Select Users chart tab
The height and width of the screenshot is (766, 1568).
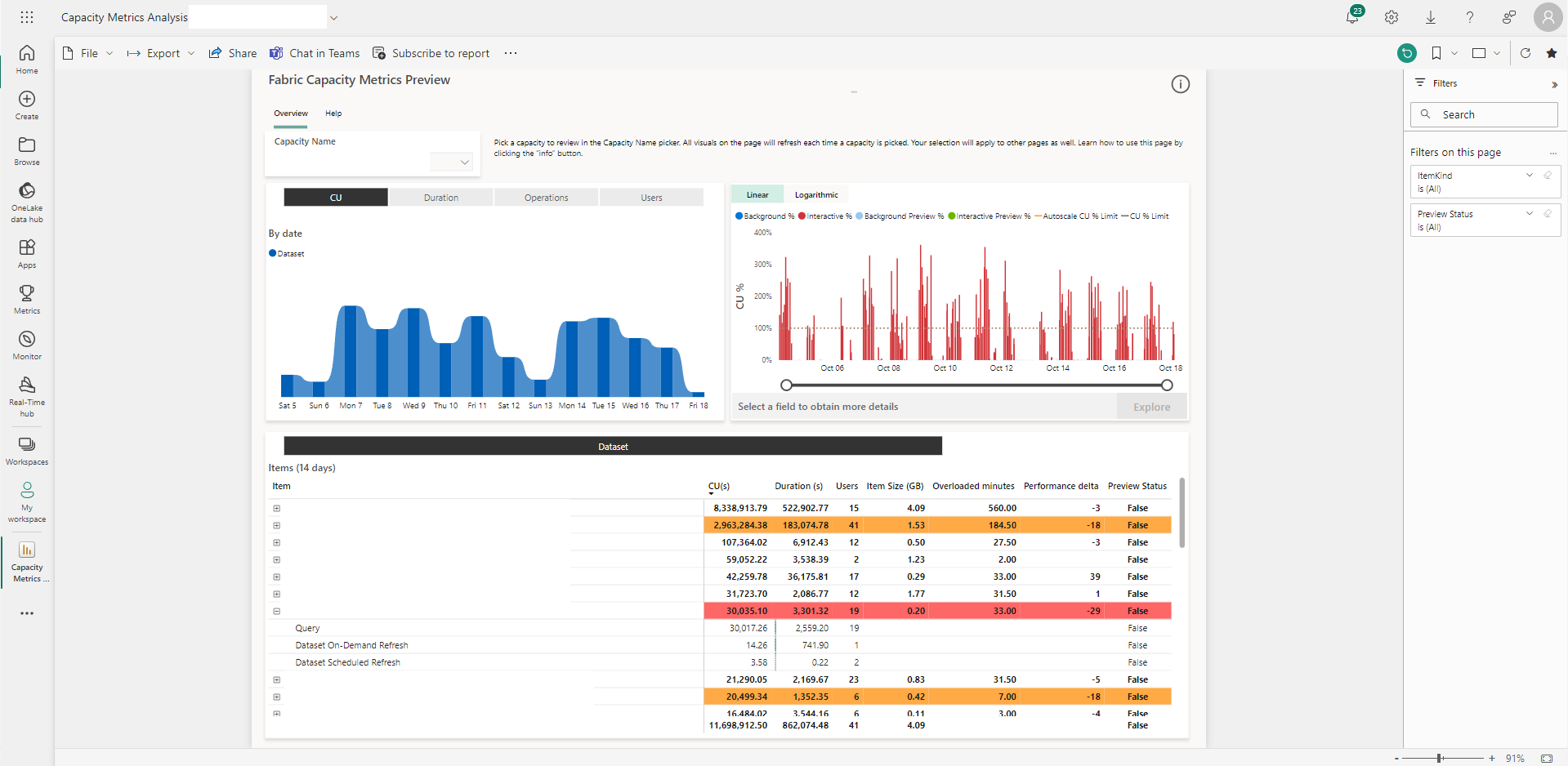point(651,198)
